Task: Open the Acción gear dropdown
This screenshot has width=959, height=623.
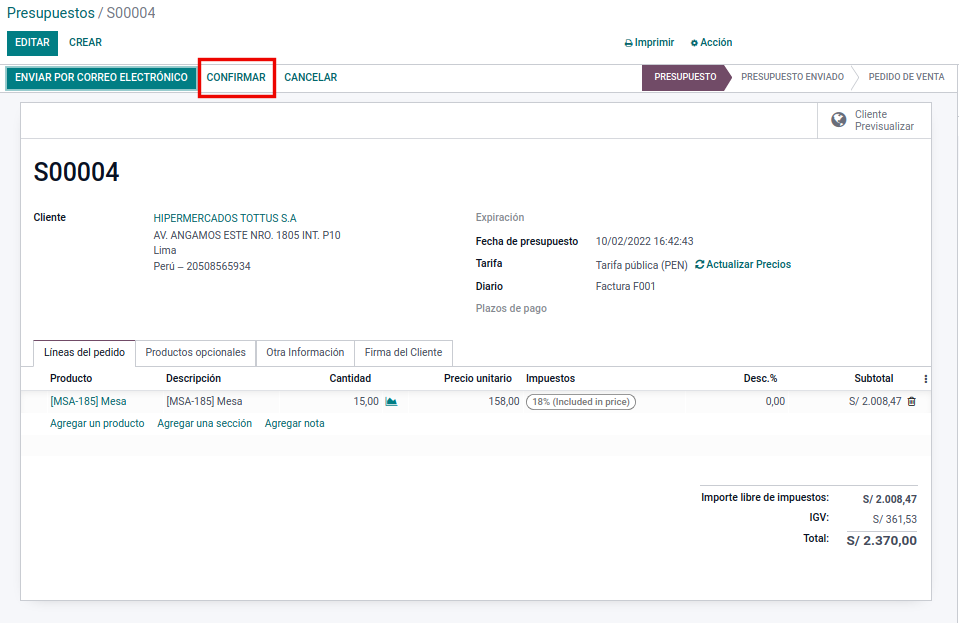Action: (x=711, y=43)
